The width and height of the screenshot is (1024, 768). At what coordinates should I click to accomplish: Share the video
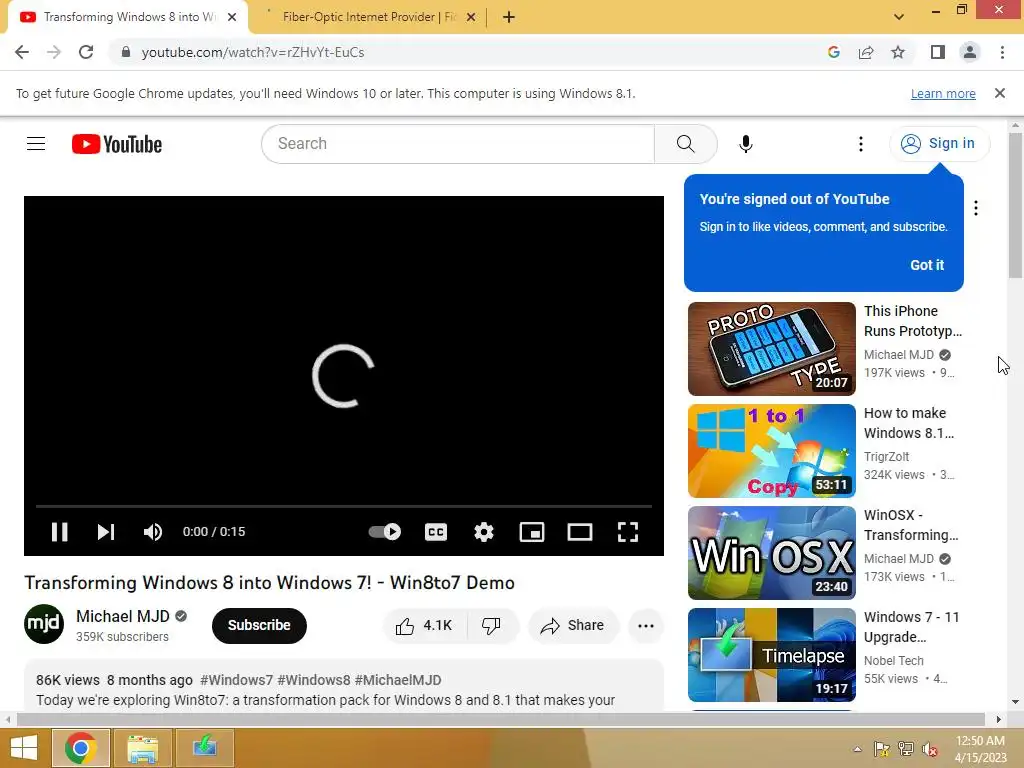click(572, 626)
